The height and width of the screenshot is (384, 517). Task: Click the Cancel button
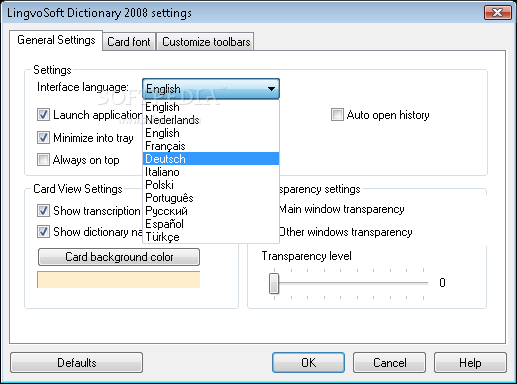coord(389,363)
